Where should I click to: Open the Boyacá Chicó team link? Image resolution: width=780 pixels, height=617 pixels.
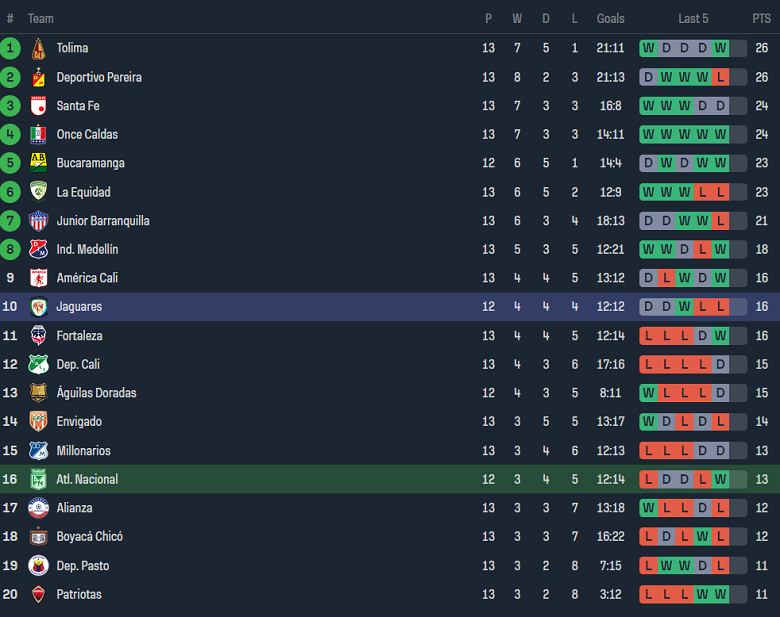pyautogui.click(x=90, y=537)
